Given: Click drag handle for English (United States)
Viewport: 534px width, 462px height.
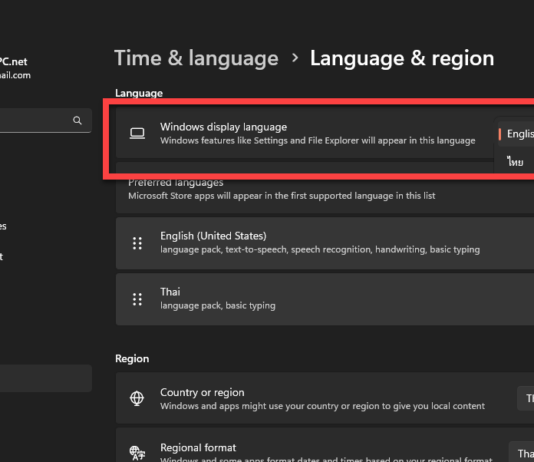Looking at the screenshot, I should (137, 243).
